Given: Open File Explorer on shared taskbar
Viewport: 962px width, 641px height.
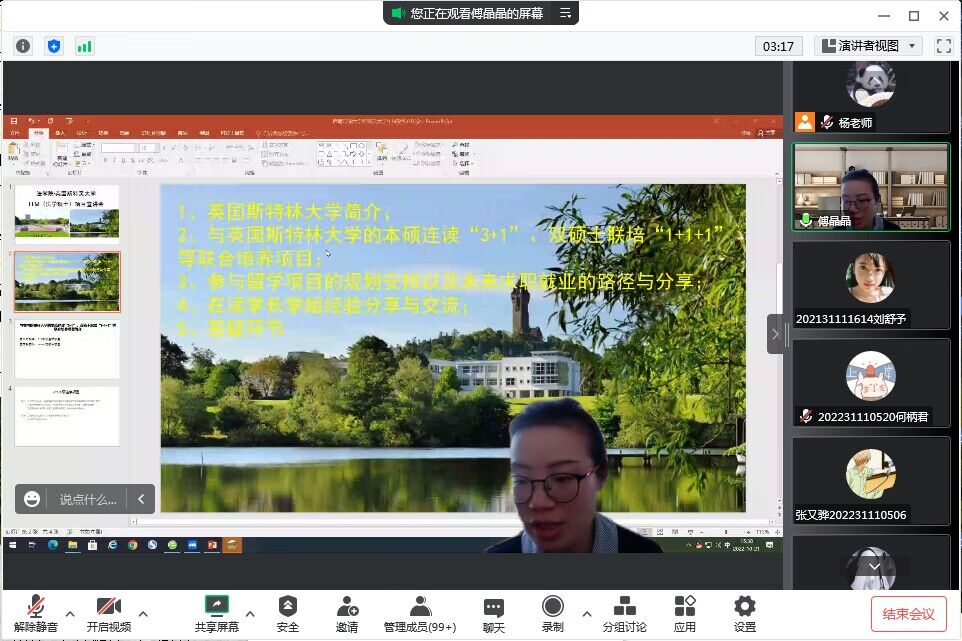Looking at the screenshot, I should pyautogui.click(x=72, y=545).
